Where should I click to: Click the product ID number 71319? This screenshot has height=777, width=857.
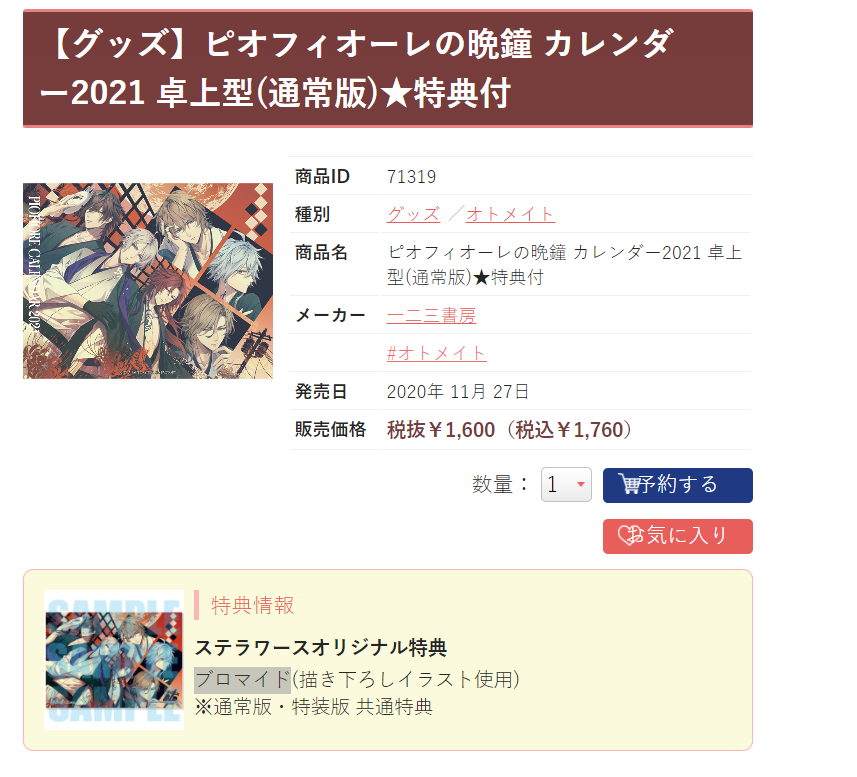412,176
